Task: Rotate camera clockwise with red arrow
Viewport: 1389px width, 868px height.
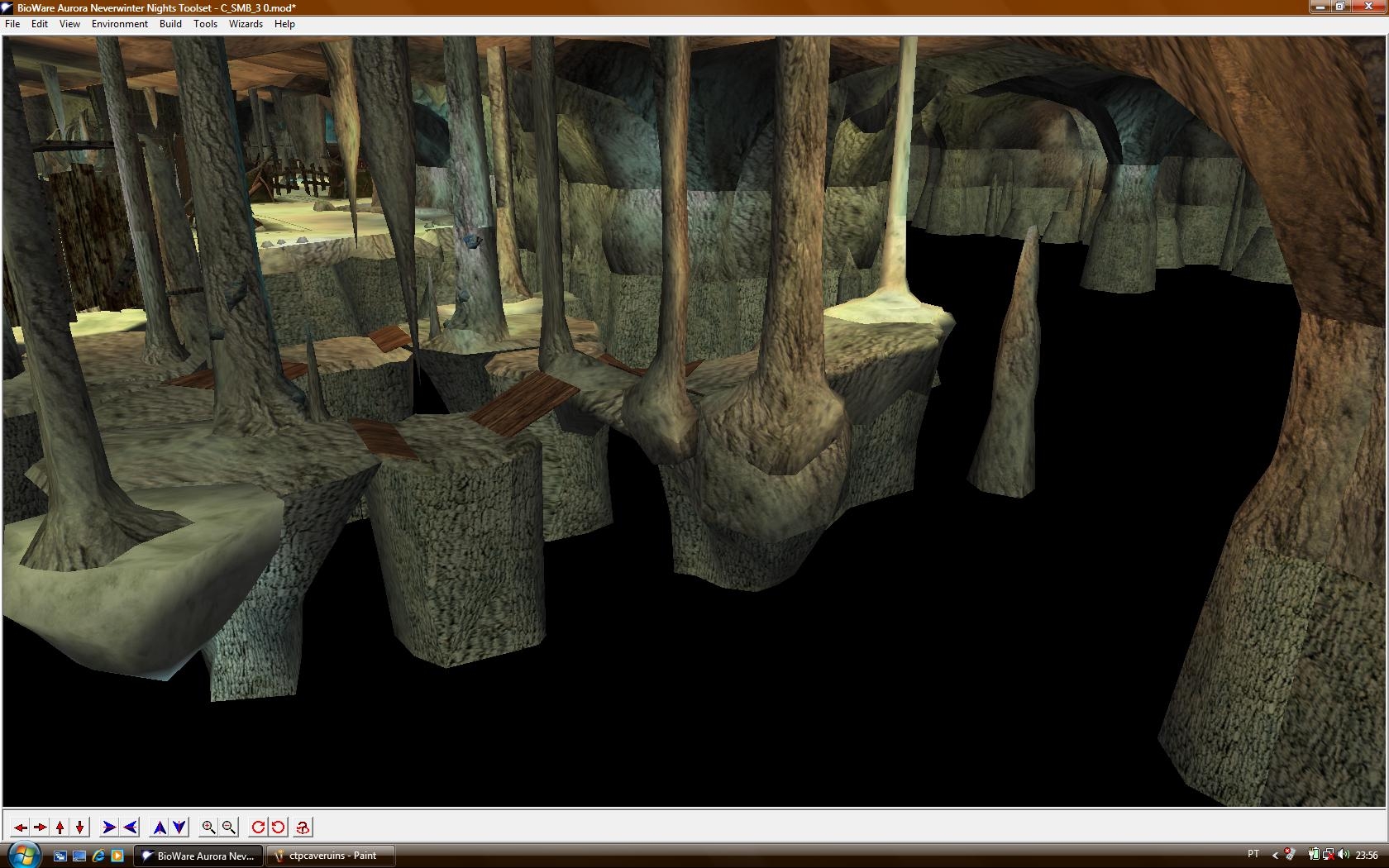Action: click(259, 827)
